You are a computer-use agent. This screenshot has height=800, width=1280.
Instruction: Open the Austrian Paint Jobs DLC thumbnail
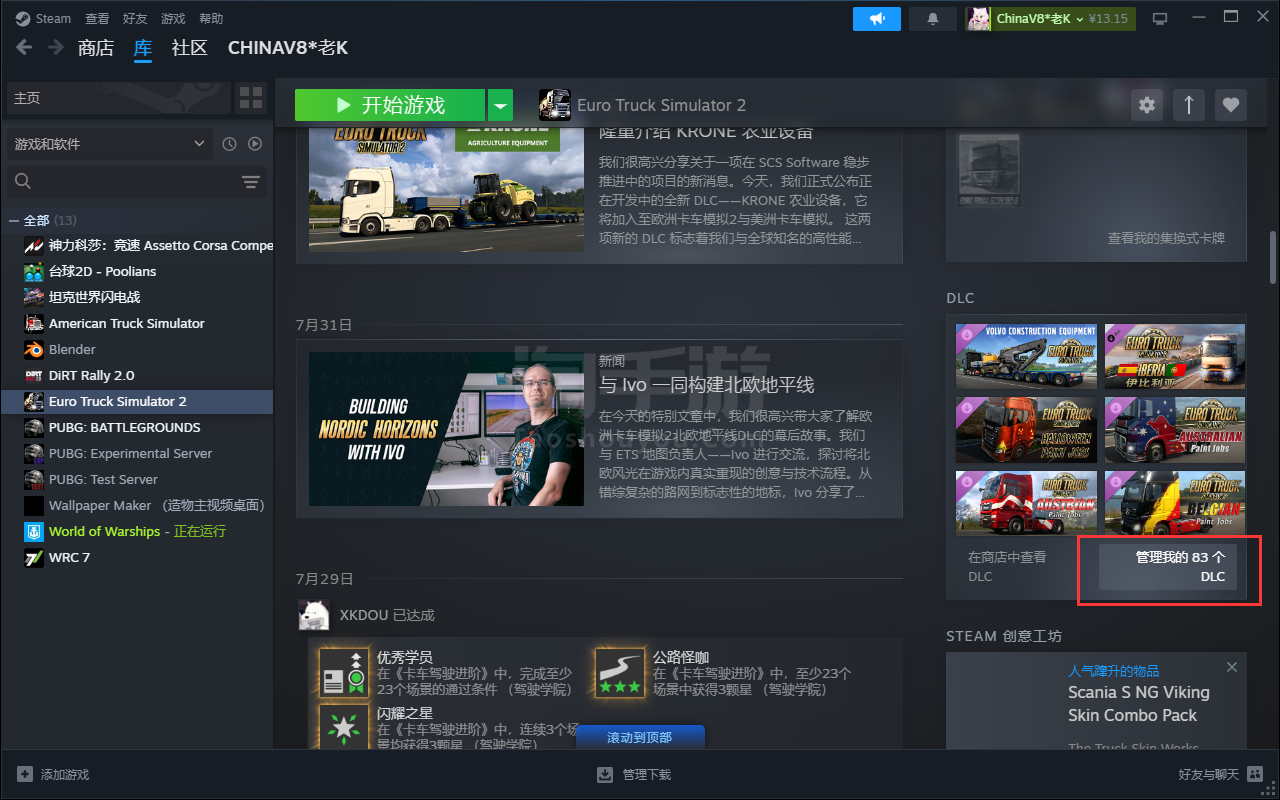pos(1026,502)
